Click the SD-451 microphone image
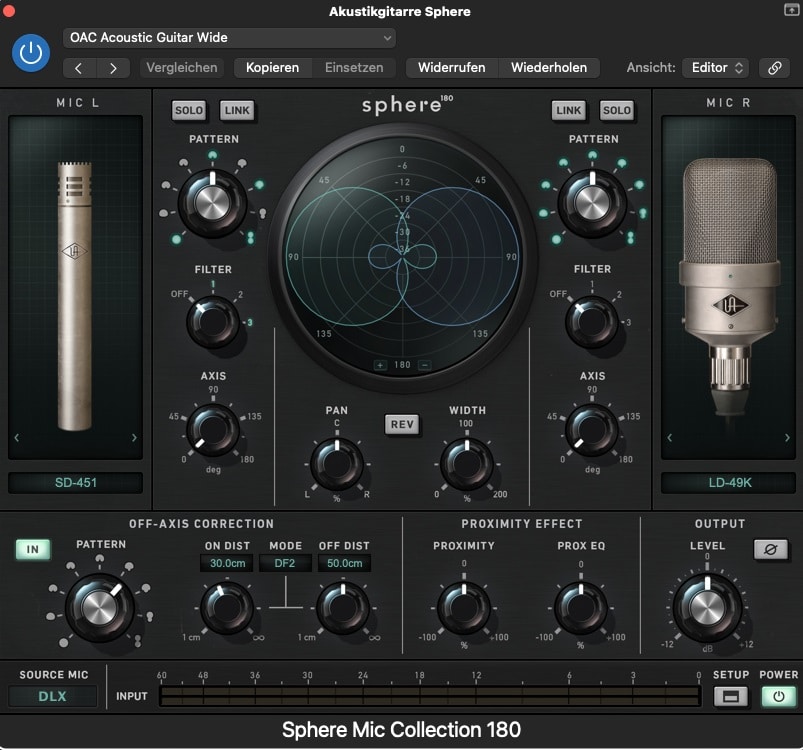Viewport: 803px width, 750px height. 75,296
